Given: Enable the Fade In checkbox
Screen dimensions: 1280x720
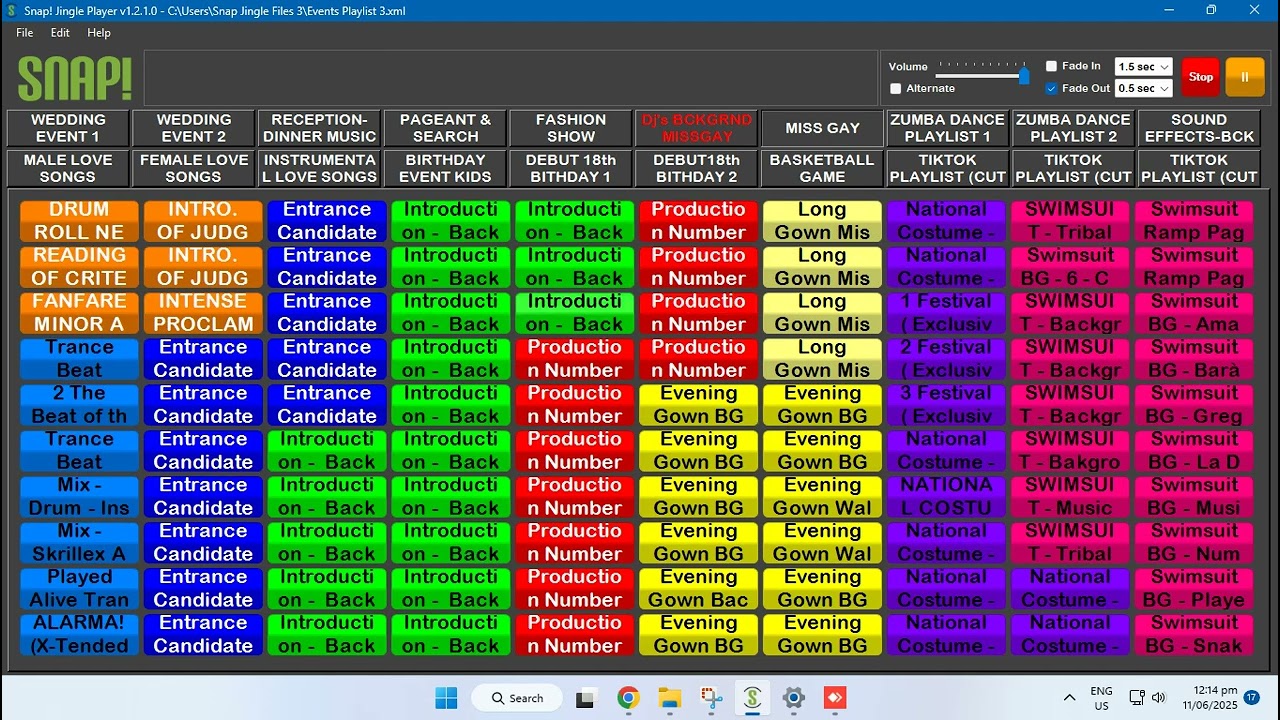Looking at the screenshot, I should click(x=1051, y=66).
